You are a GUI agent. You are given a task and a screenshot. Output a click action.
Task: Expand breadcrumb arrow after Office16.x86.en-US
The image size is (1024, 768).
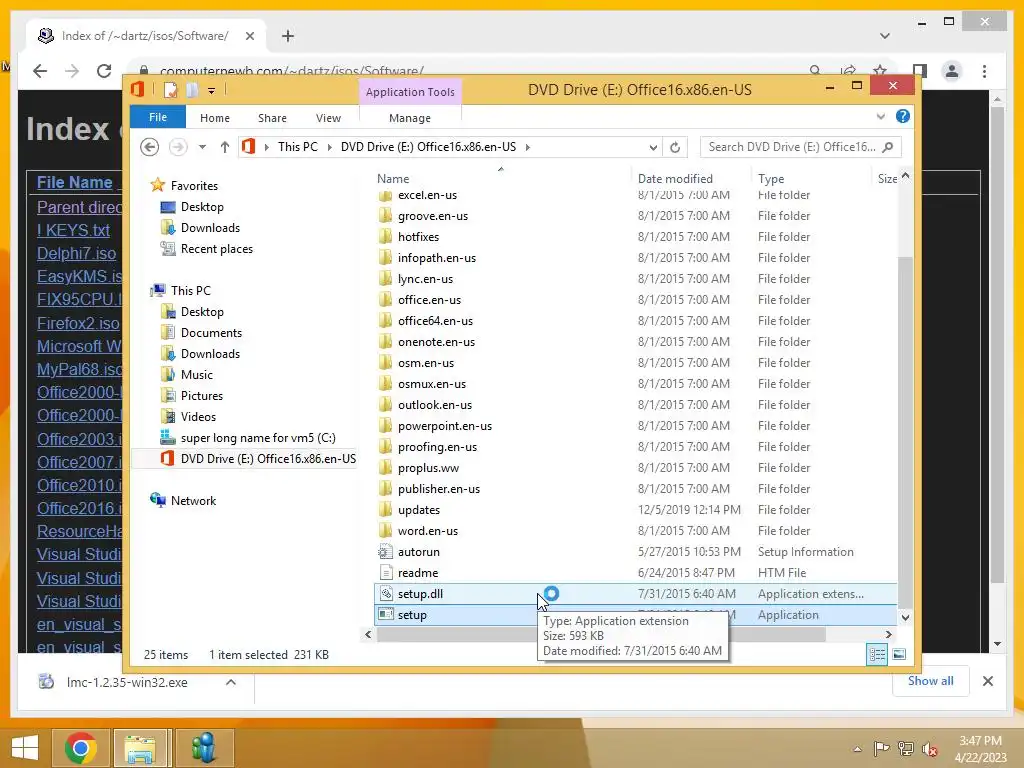coord(528,147)
